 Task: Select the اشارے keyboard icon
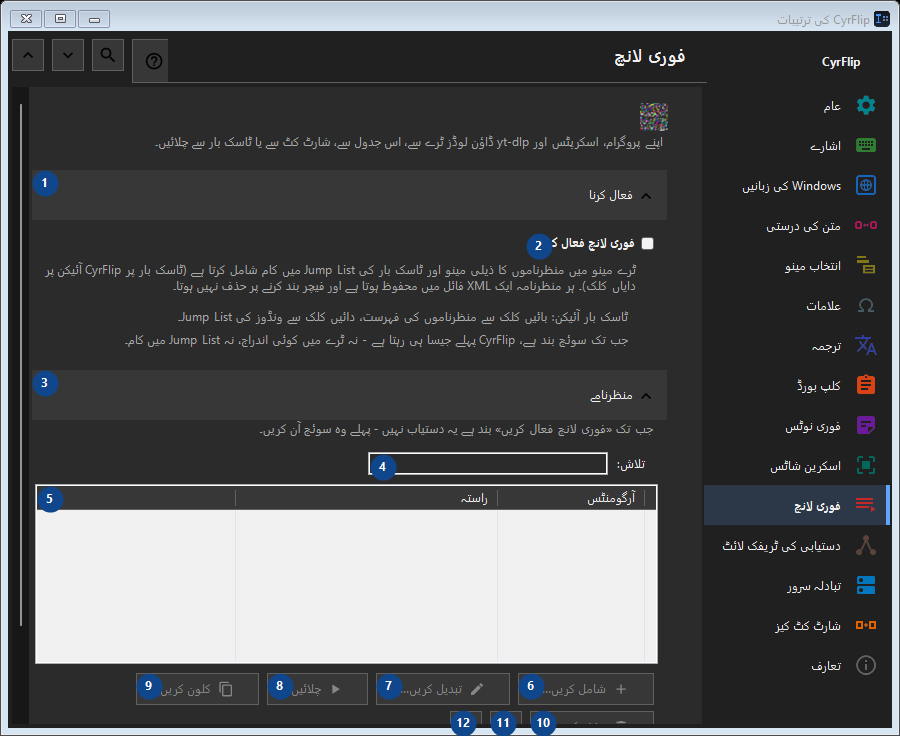click(866, 145)
